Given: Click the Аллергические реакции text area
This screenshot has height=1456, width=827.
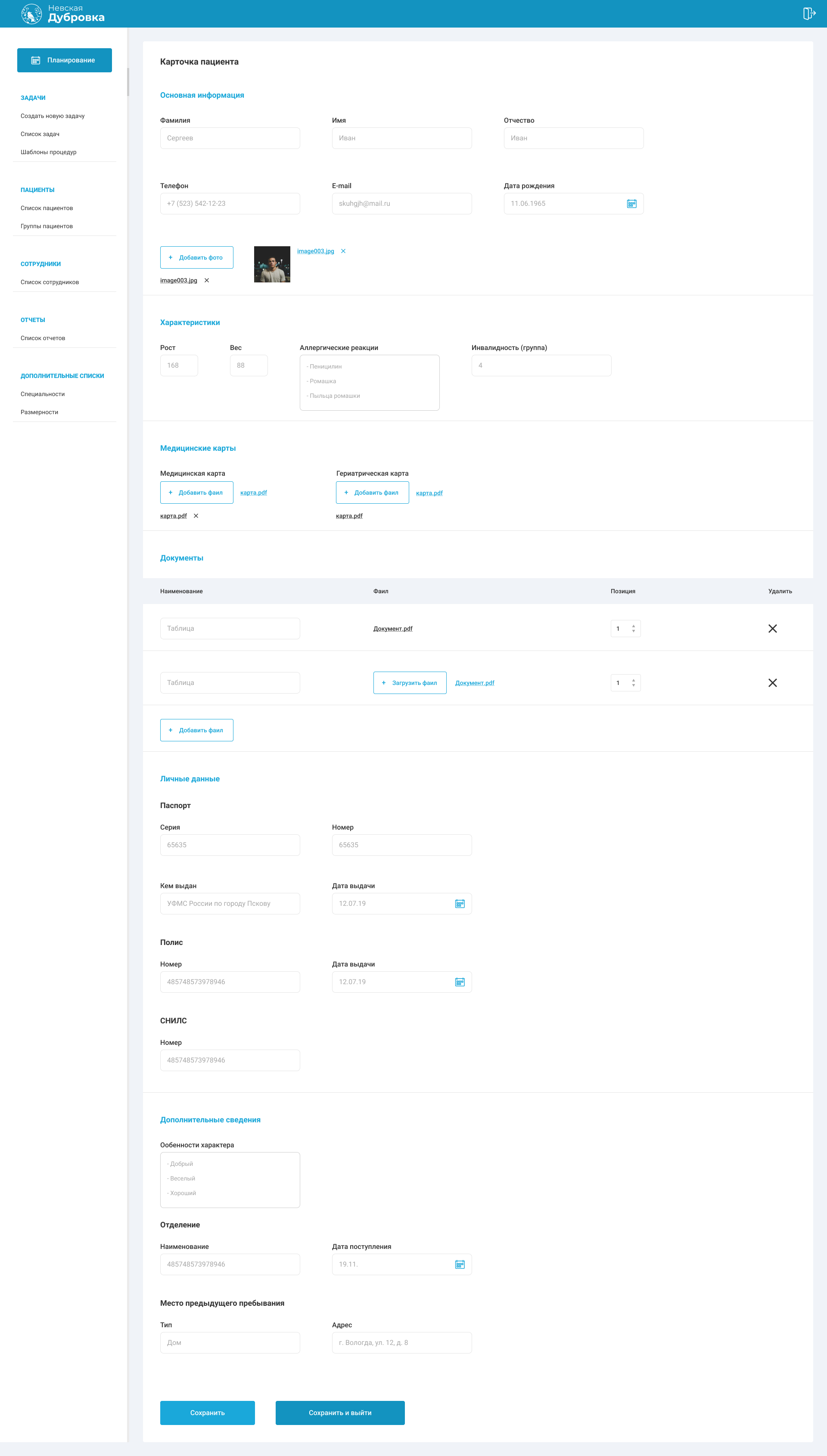Looking at the screenshot, I should point(369,383).
